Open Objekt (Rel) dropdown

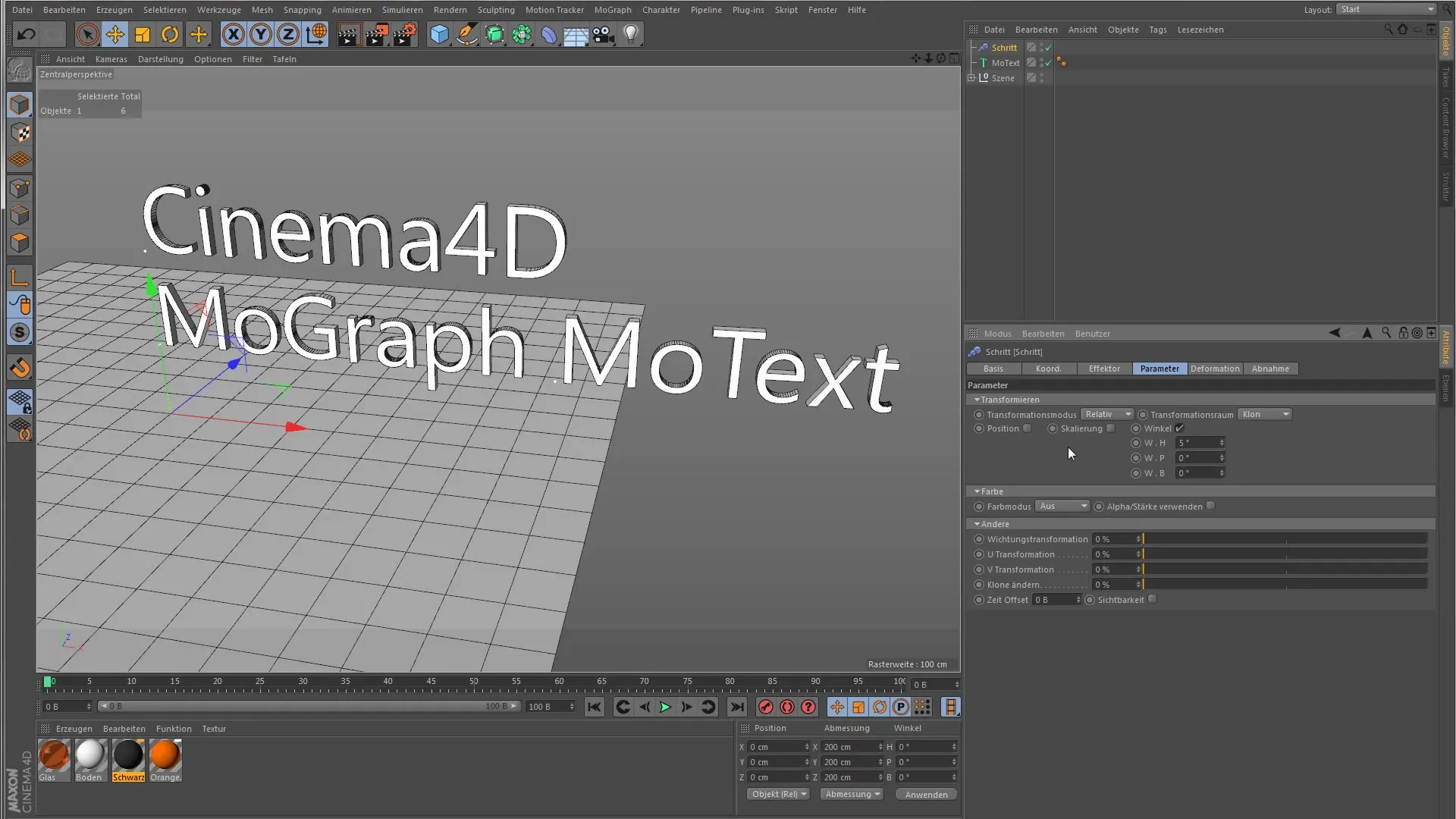click(778, 794)
